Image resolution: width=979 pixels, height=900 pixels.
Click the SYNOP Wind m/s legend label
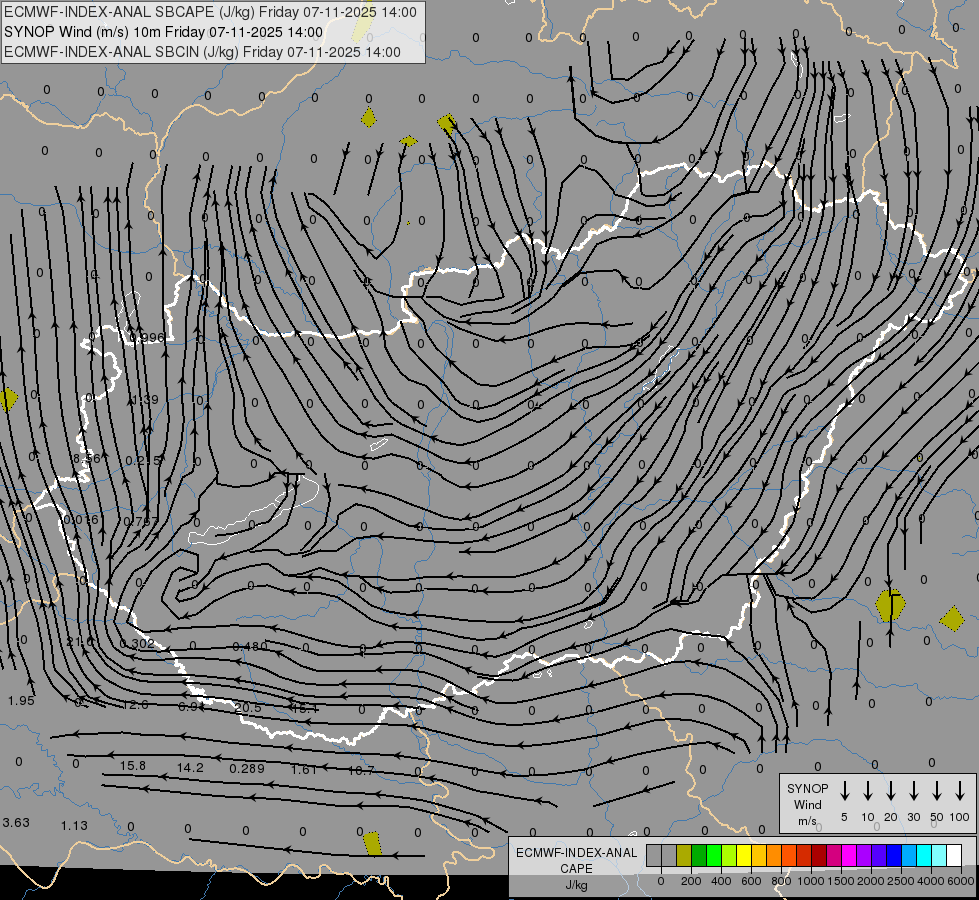click(807, 804)
